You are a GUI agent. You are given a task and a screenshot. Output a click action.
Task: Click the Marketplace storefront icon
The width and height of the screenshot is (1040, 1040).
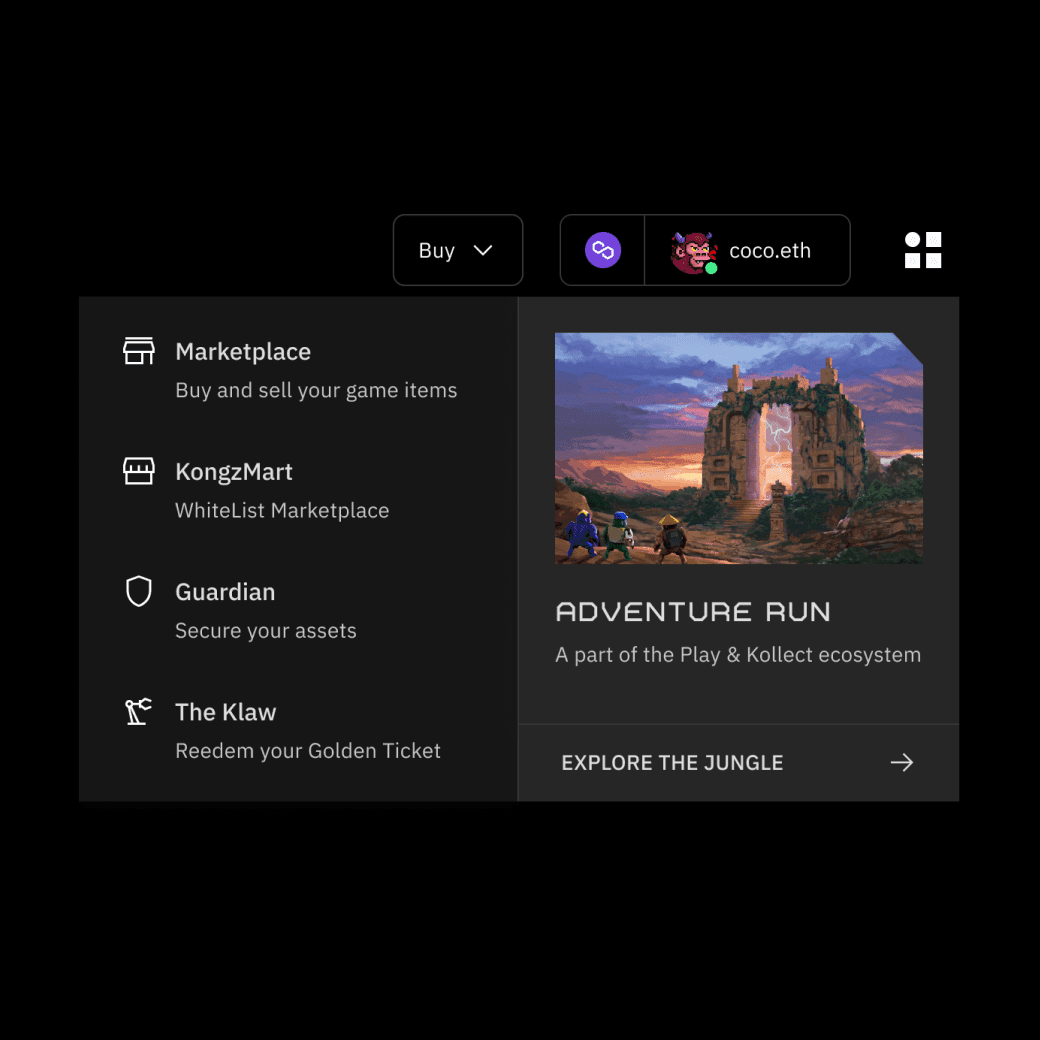coord(138,351)
